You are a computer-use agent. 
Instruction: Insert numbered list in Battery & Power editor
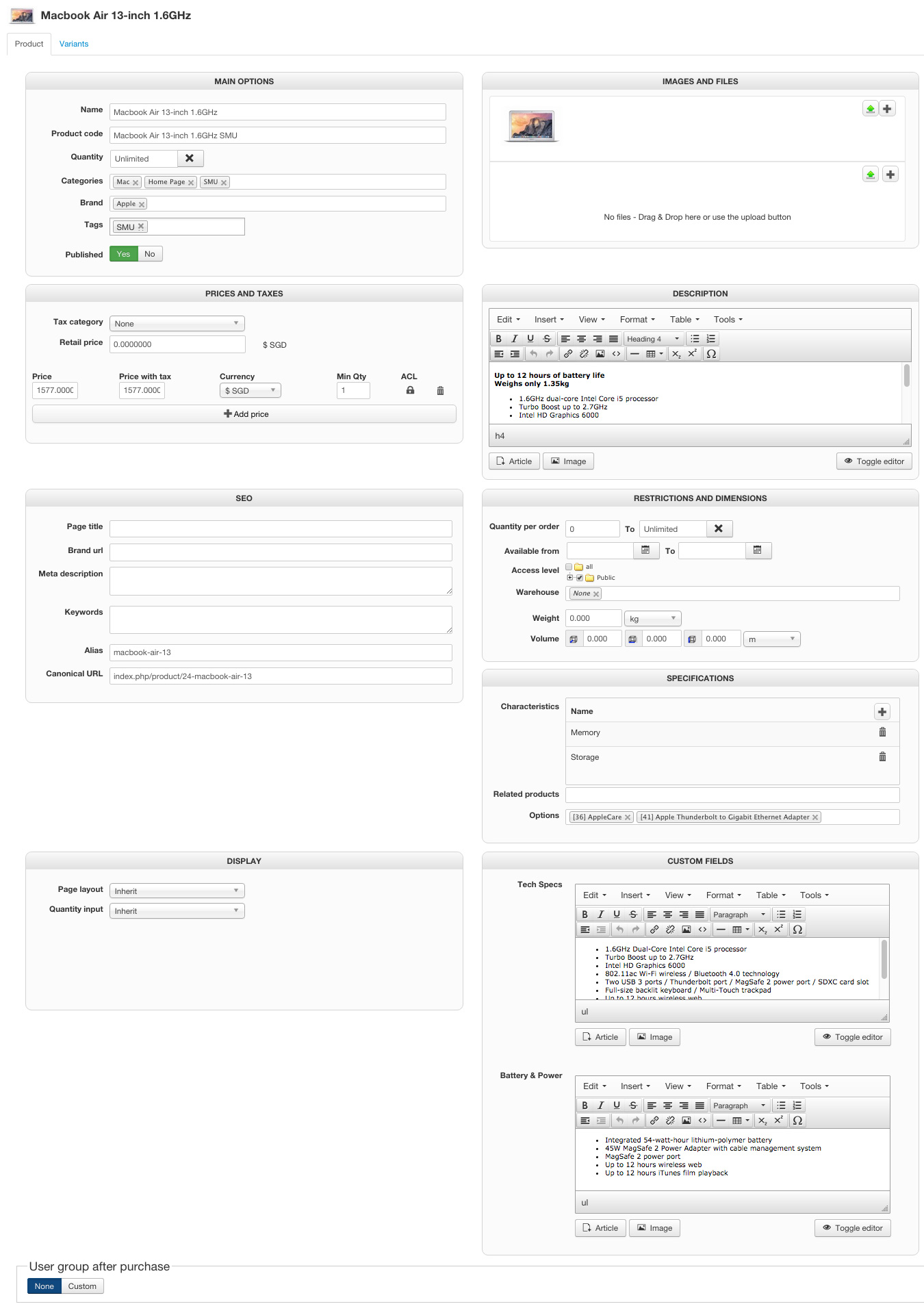(797, 1106)
